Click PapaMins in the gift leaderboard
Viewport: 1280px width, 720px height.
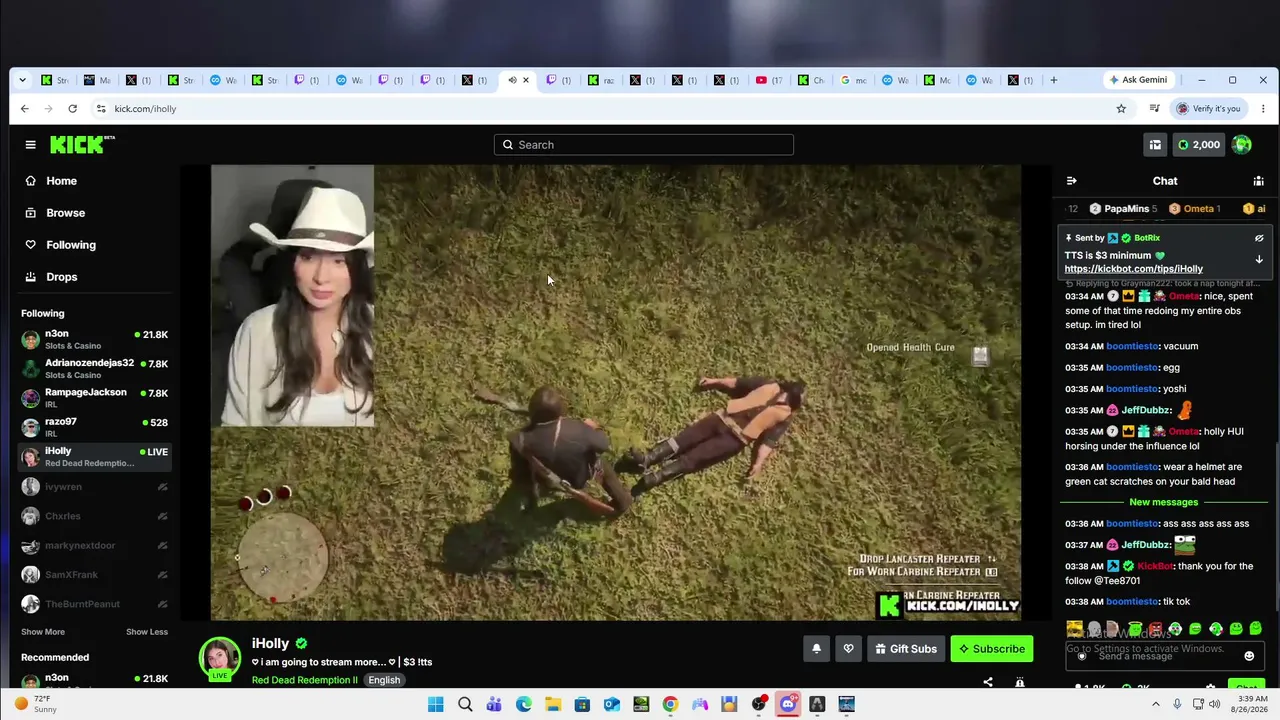pos(1123,209)
